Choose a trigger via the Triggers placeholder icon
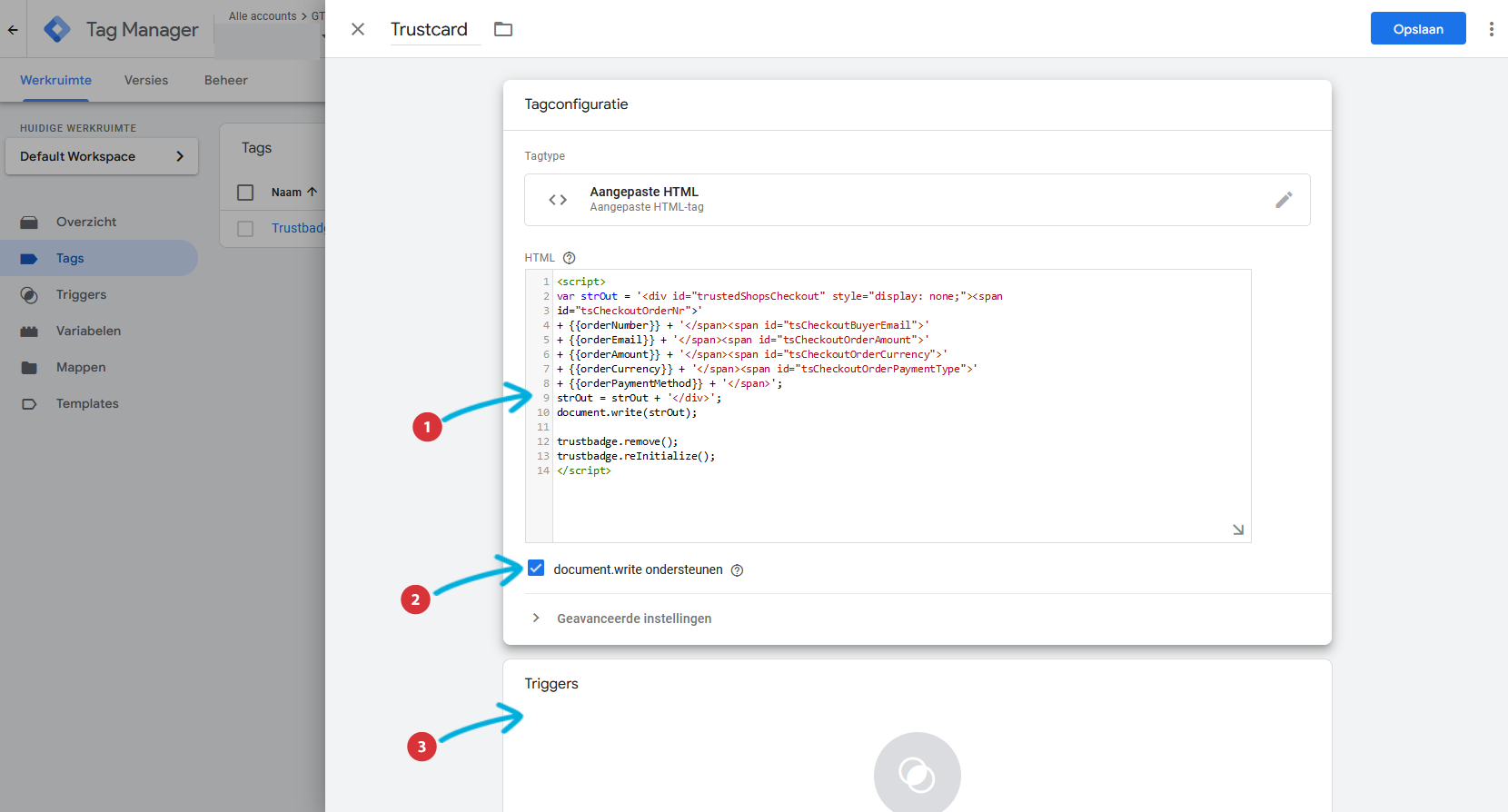1508x812 pixels. point(918,775)
